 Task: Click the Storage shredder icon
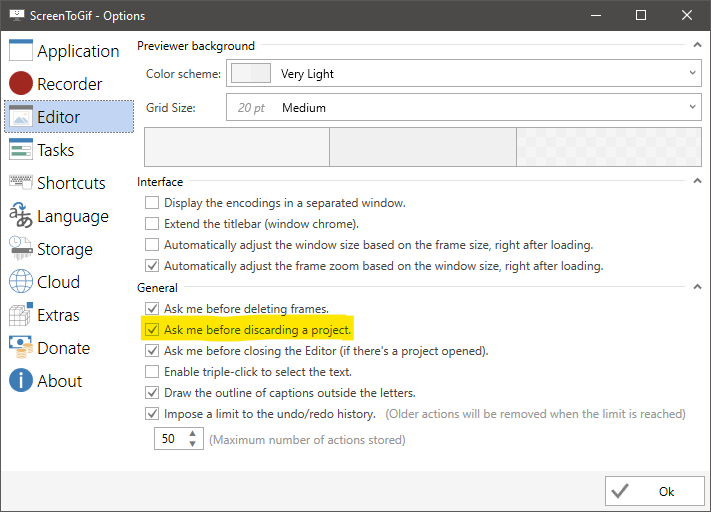21,249
